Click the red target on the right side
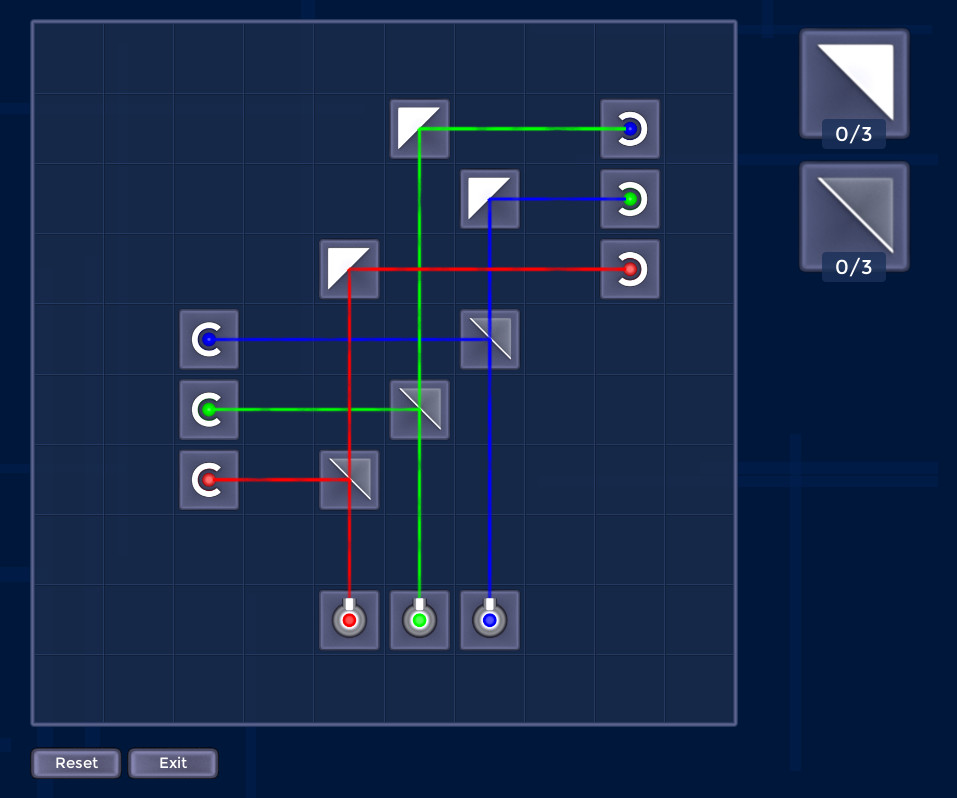 (x=630, y=269)
